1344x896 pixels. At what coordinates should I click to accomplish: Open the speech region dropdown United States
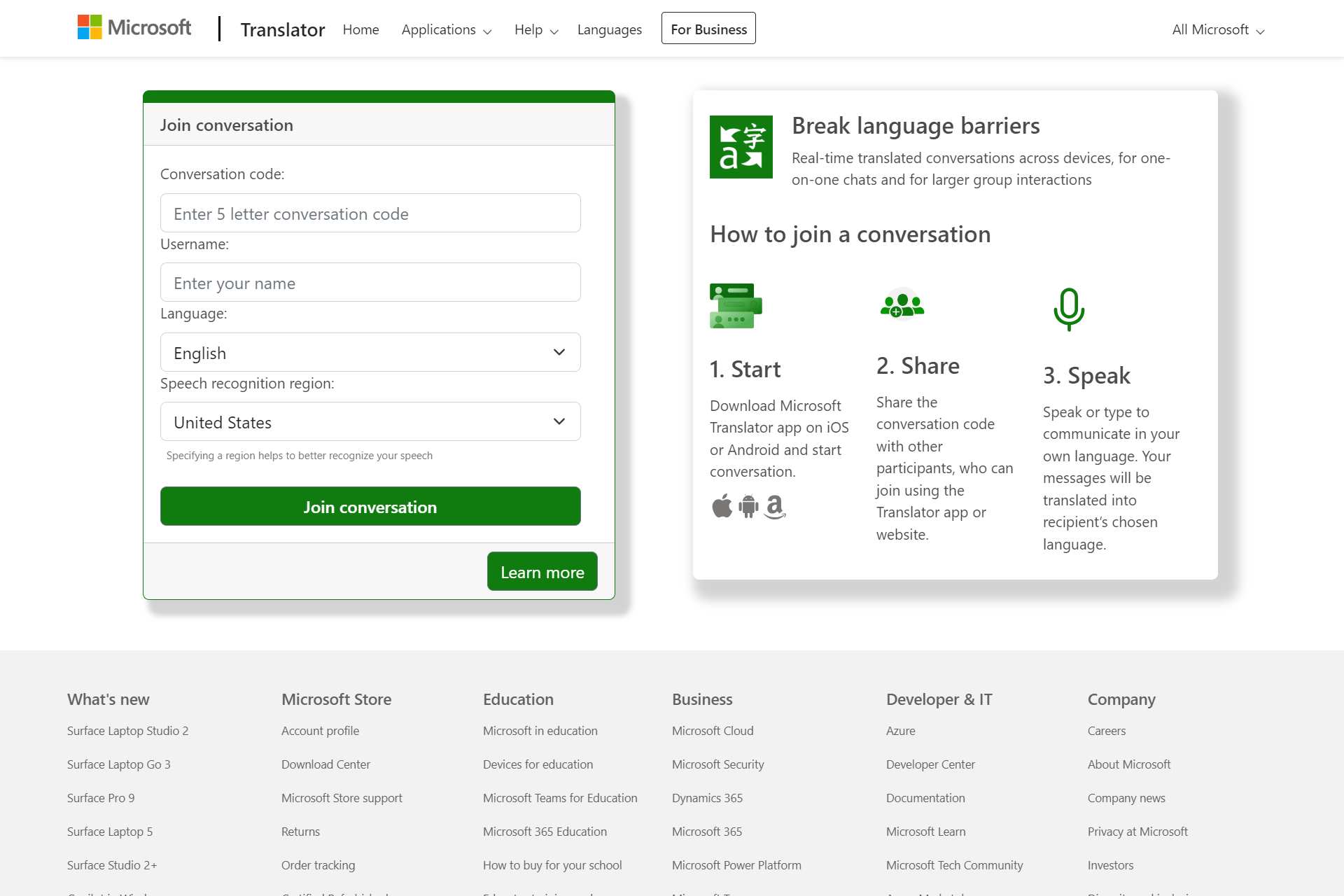click(370, 421)
